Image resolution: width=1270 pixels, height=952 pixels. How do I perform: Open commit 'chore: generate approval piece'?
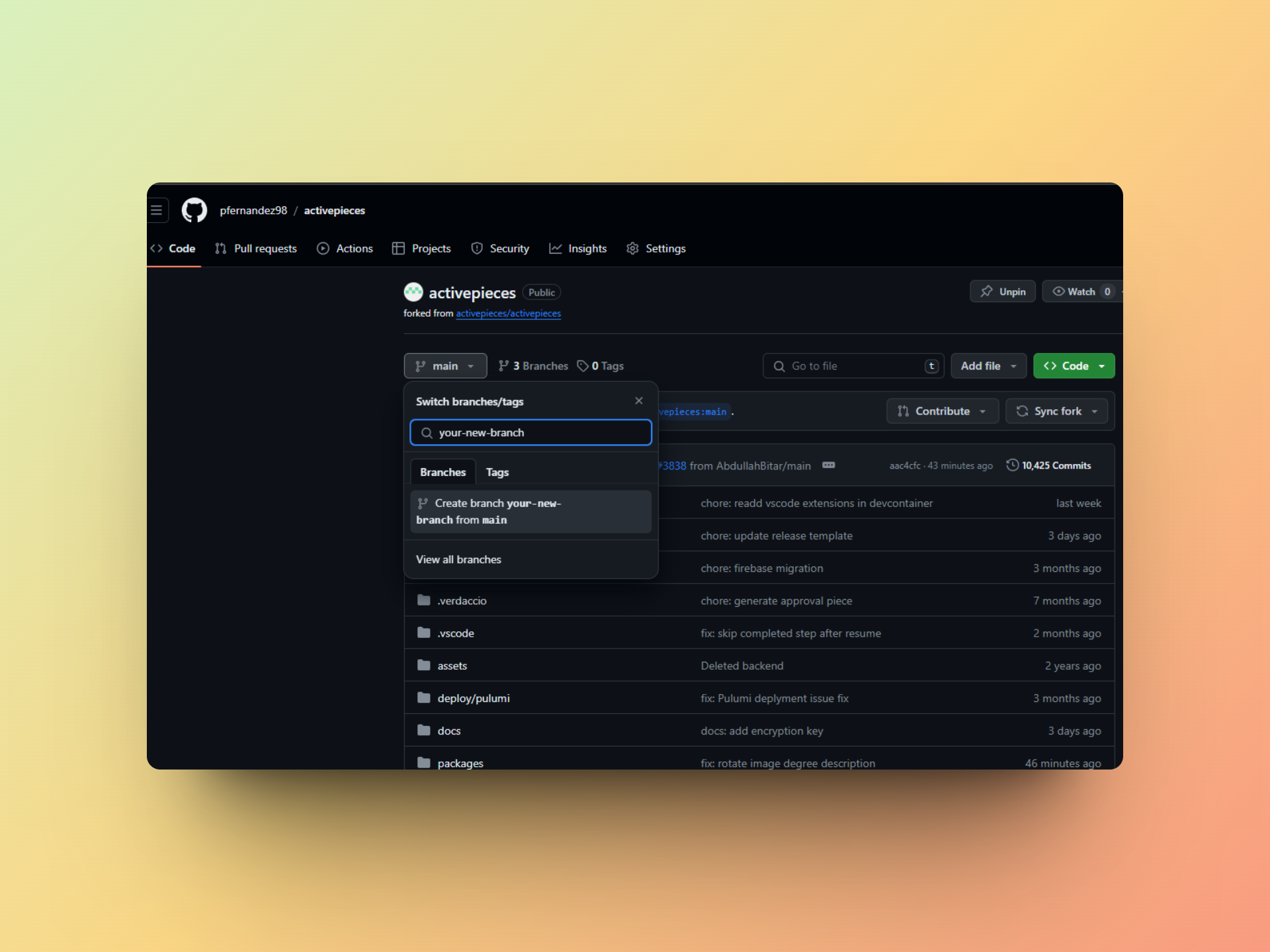coord(777,601)
